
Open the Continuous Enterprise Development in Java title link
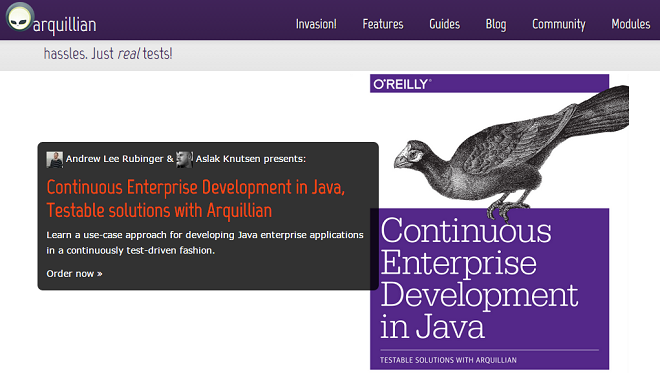point(196,199)
